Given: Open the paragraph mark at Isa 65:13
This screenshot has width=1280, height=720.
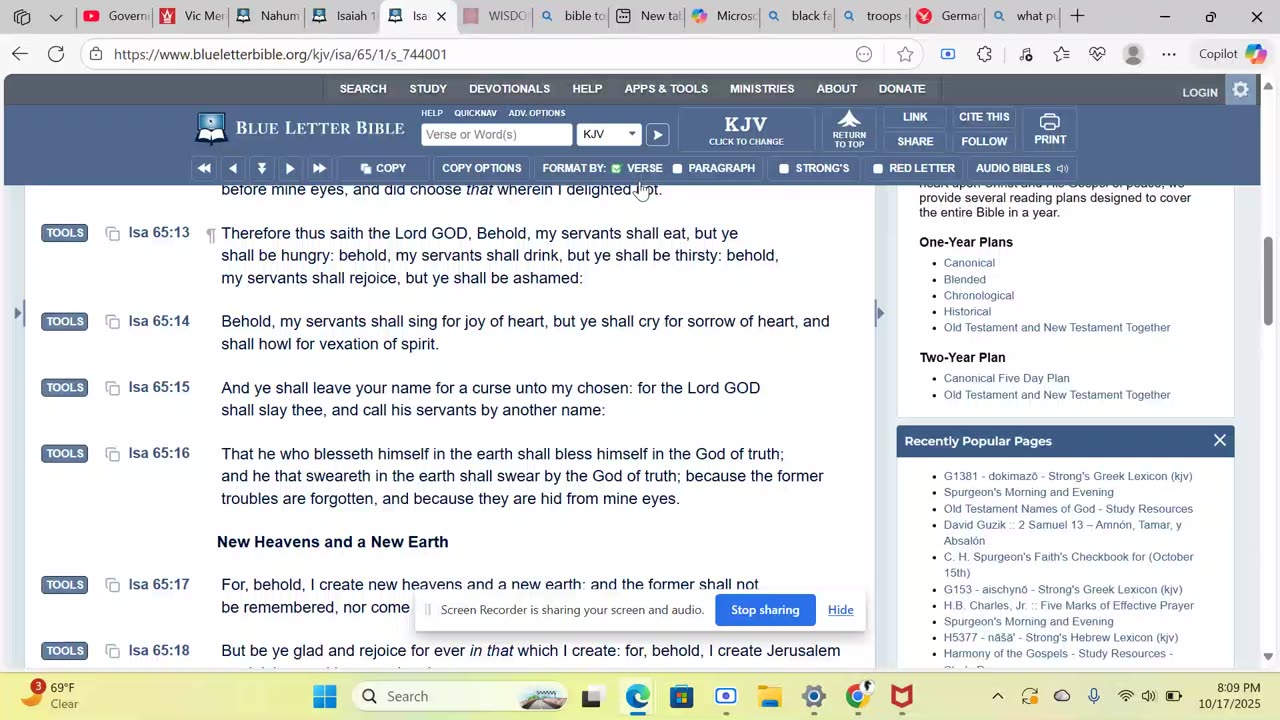Looking at the screenshot, I should click(x=210, y=235).
